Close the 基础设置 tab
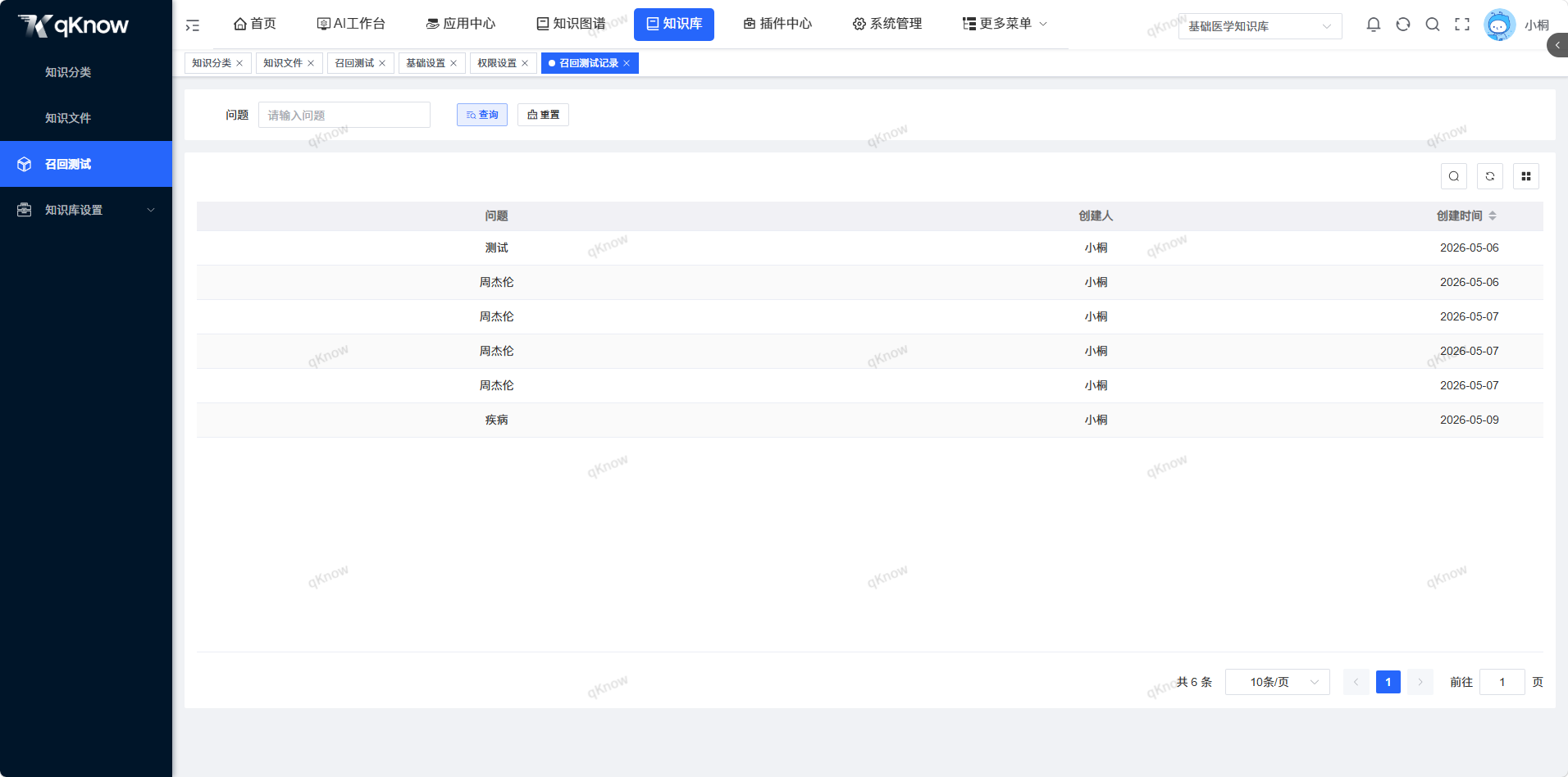 coord(454,63)
